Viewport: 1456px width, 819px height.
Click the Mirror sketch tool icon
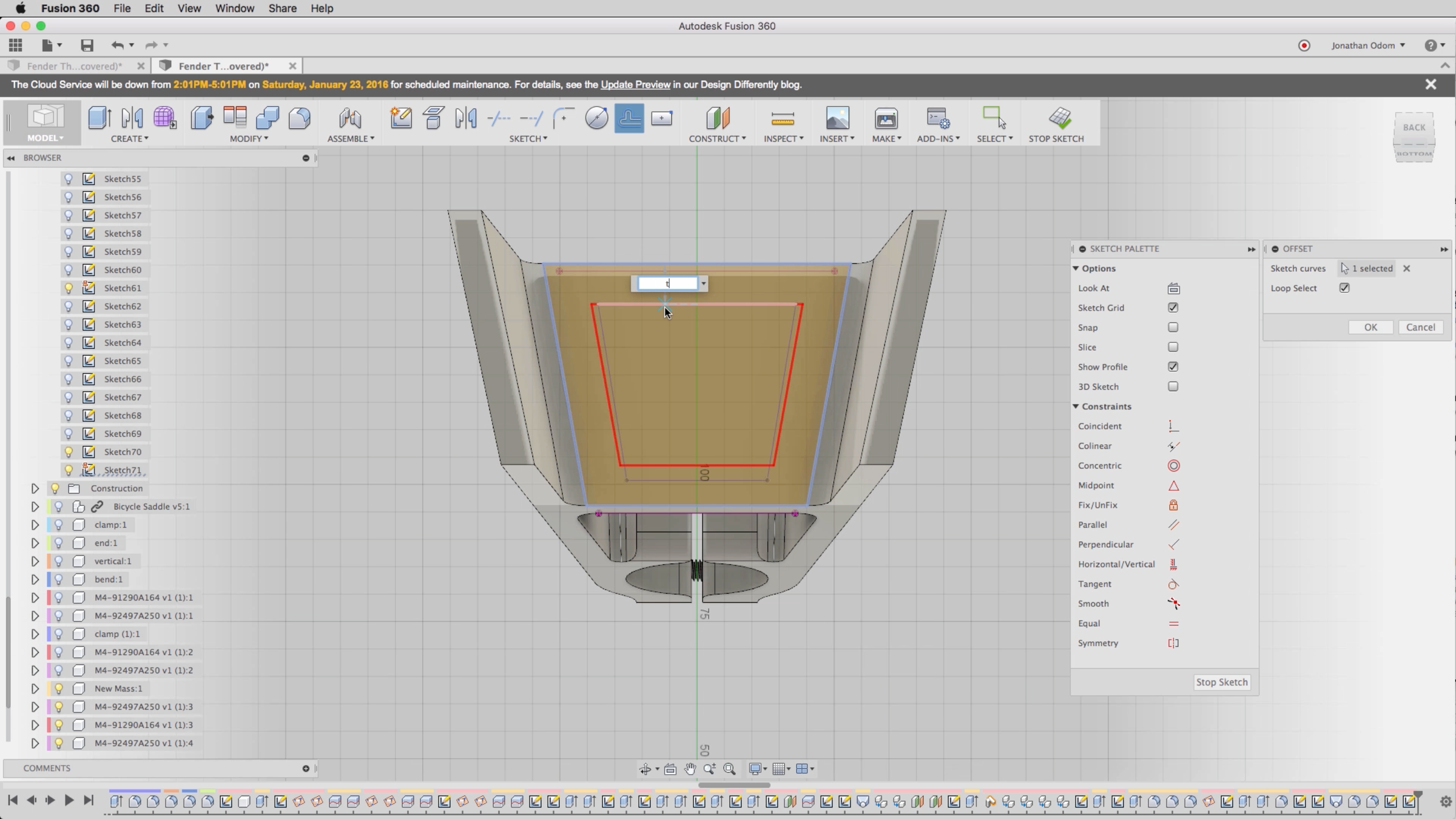tap(466, 118)
